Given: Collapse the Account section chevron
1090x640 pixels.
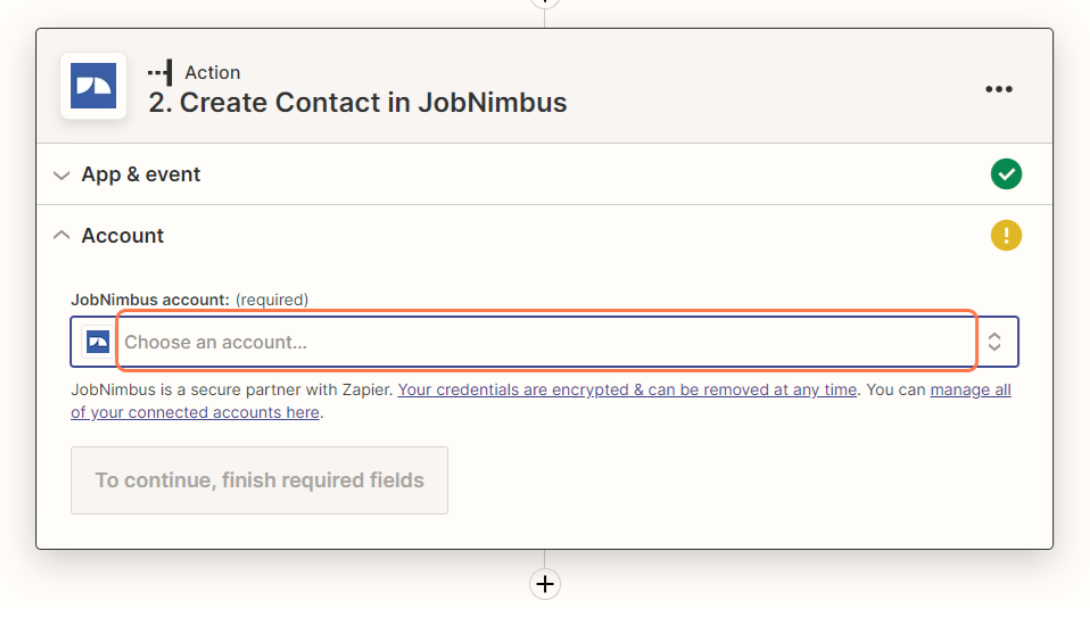Looking at the screenshot, I should [62, 236].
